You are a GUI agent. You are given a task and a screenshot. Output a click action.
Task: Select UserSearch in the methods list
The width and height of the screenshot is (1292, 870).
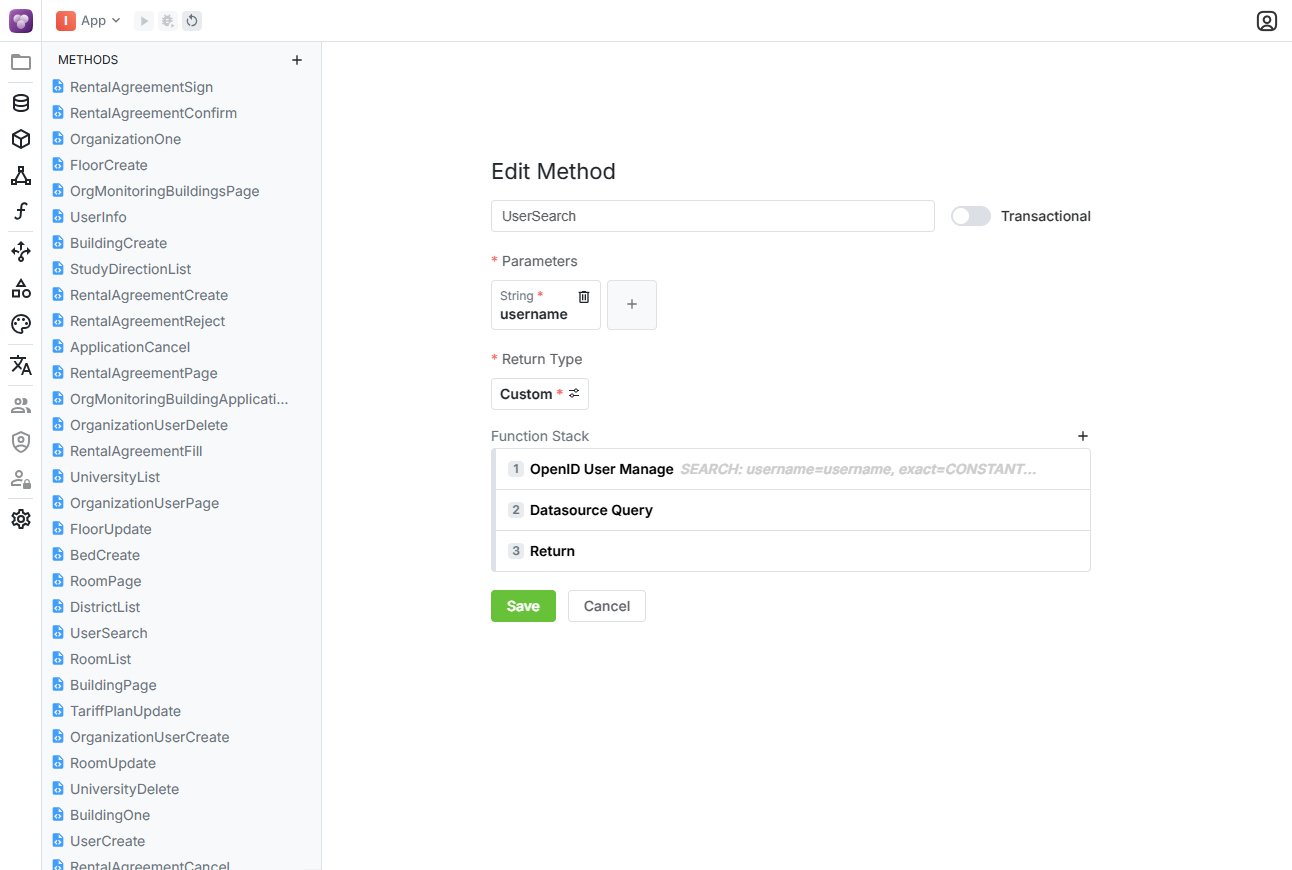point(108,633)
